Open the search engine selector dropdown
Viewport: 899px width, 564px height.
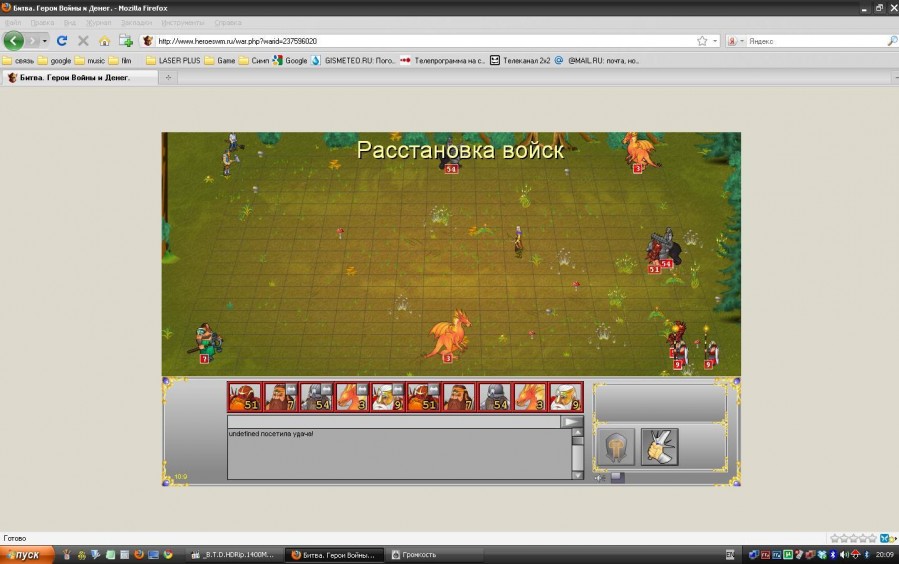(735, 41)
